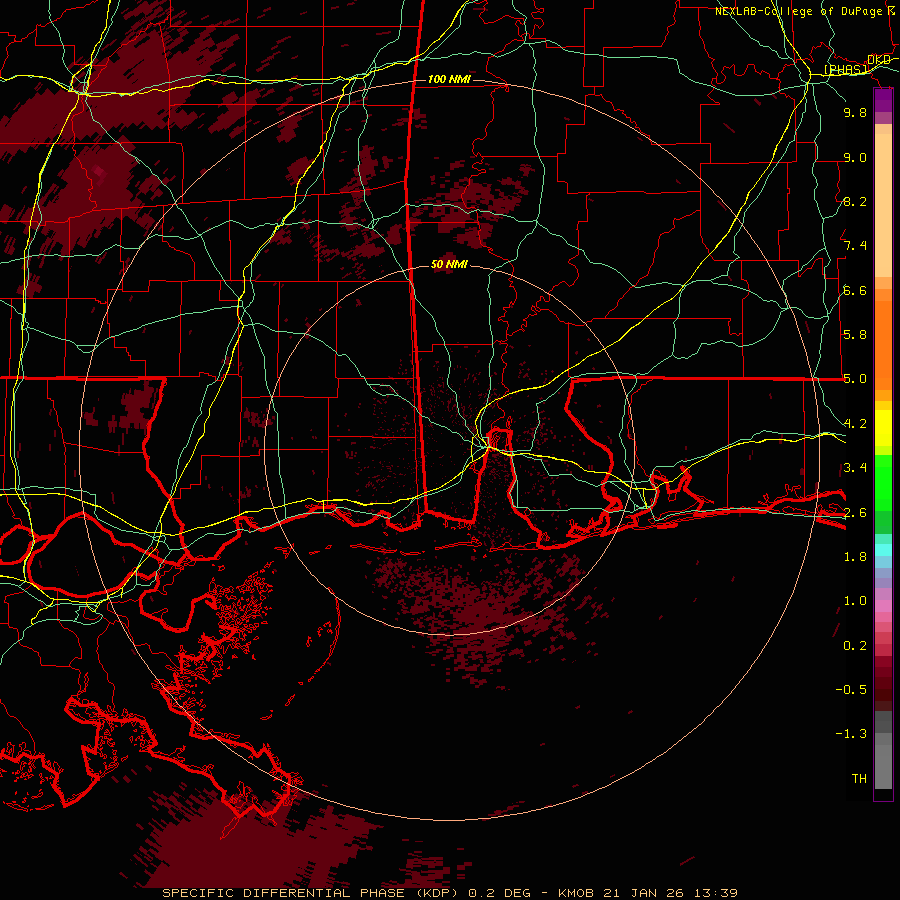Click the "0.2 DEG" elevation angle text

[x=502, y=893]
